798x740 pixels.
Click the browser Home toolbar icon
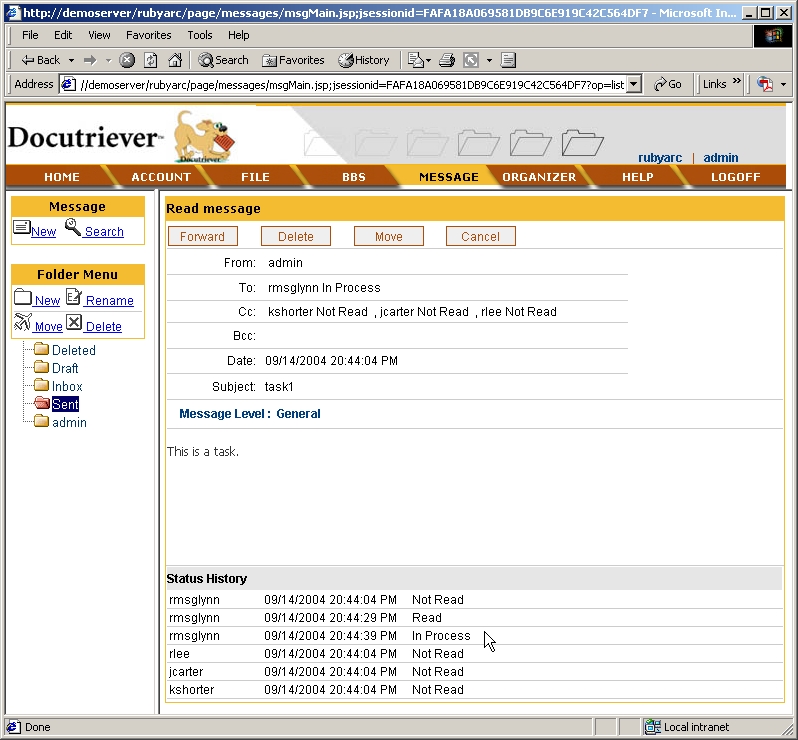tap(175, 60)
